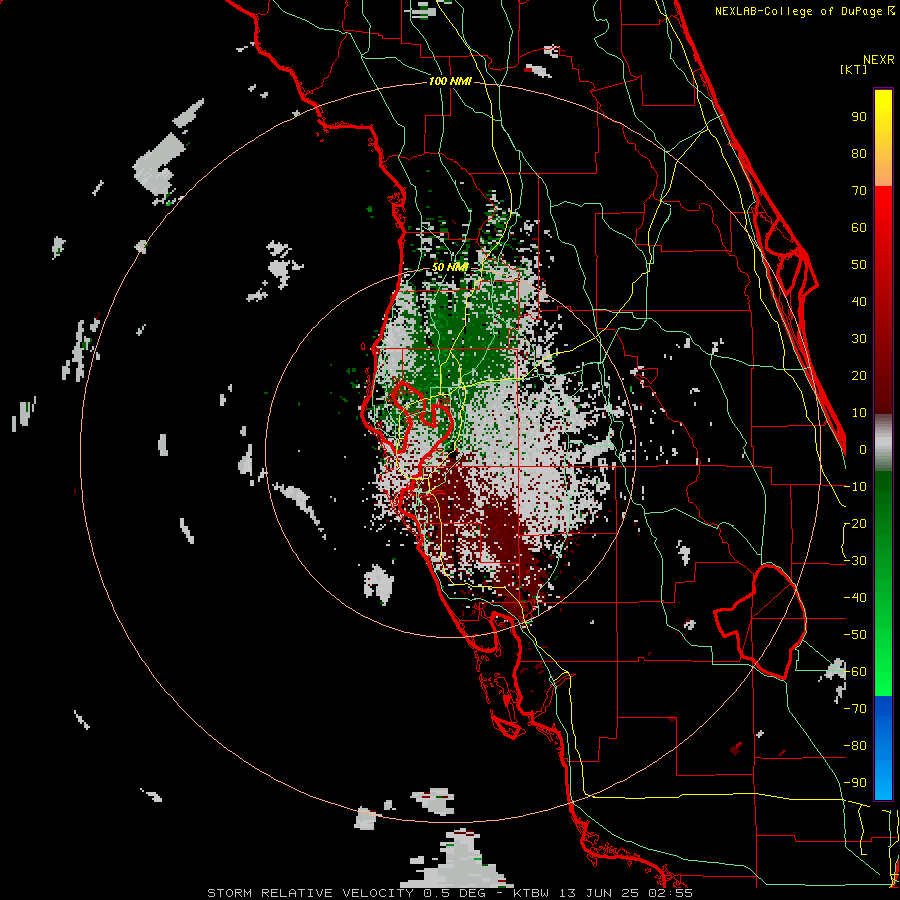Click the "50 NMI" range ring label
Image resolution: width=900 pixels, height=900 pixels.
point(450,267)
